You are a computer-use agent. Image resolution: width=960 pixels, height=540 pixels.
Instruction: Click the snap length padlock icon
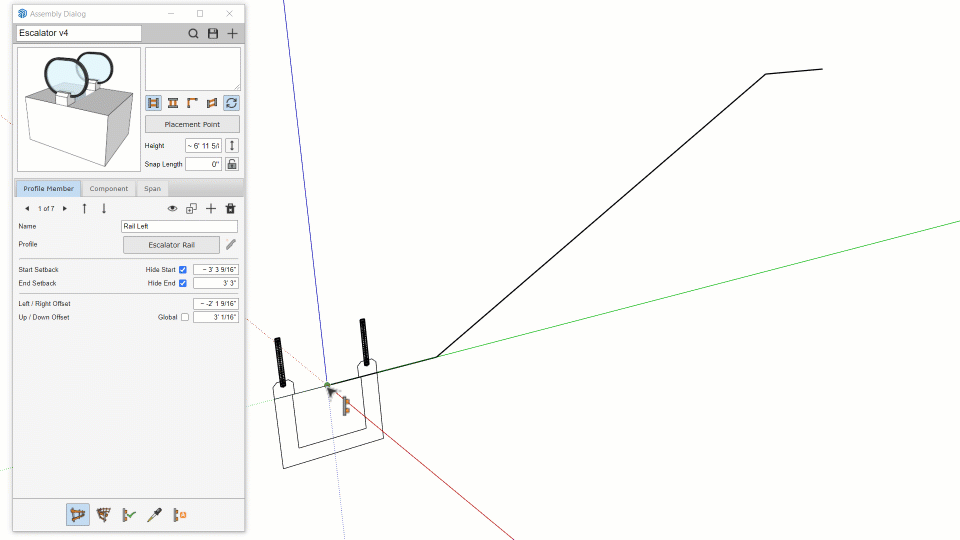(x=231, y=164)
